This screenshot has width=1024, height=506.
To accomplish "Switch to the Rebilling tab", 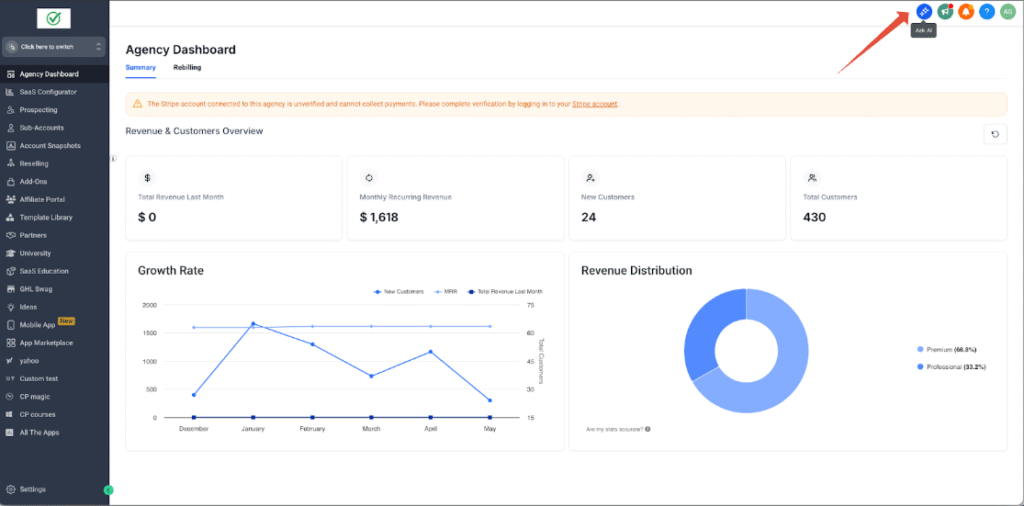I will (187, 67).
